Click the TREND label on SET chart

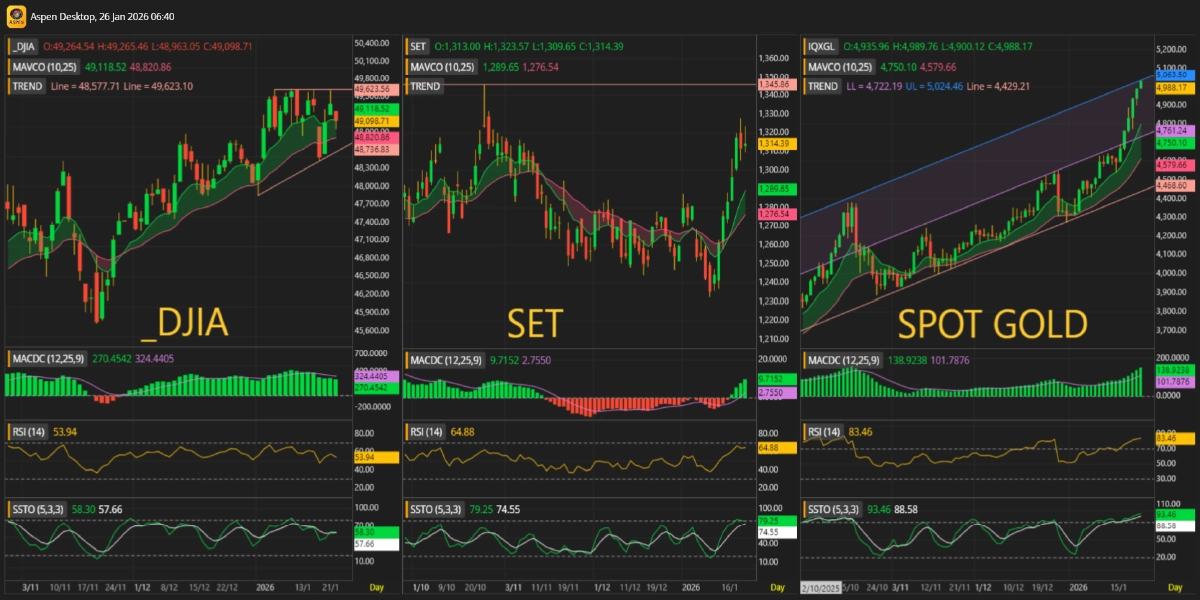[425, 87]
